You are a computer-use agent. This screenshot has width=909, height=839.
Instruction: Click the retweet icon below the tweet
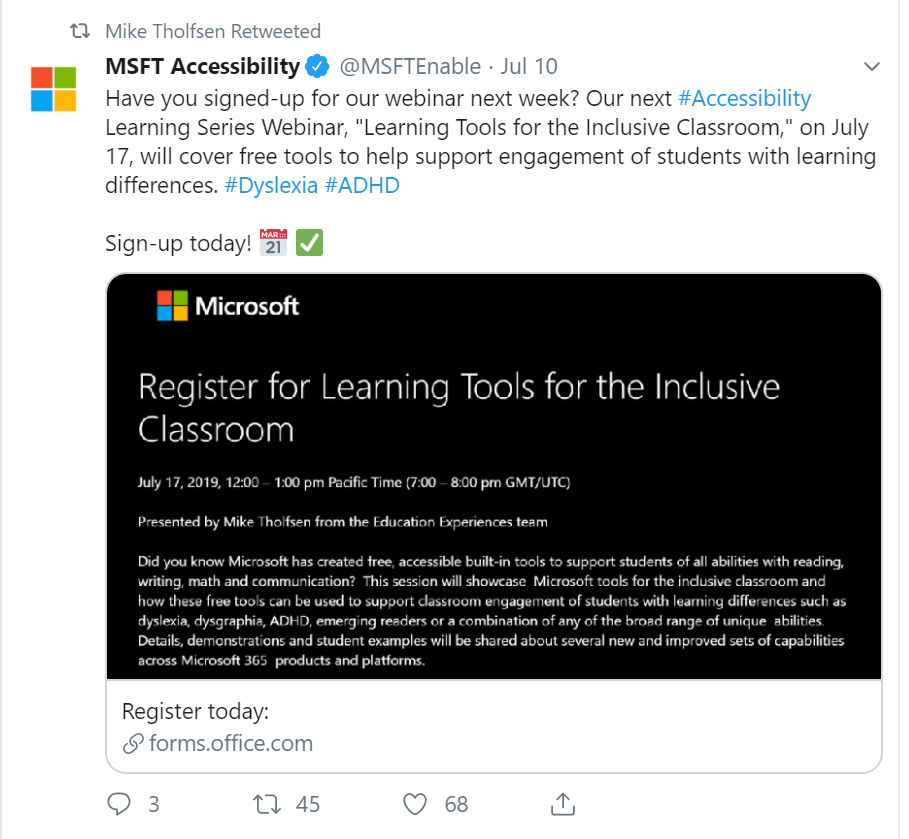(264, 804)
